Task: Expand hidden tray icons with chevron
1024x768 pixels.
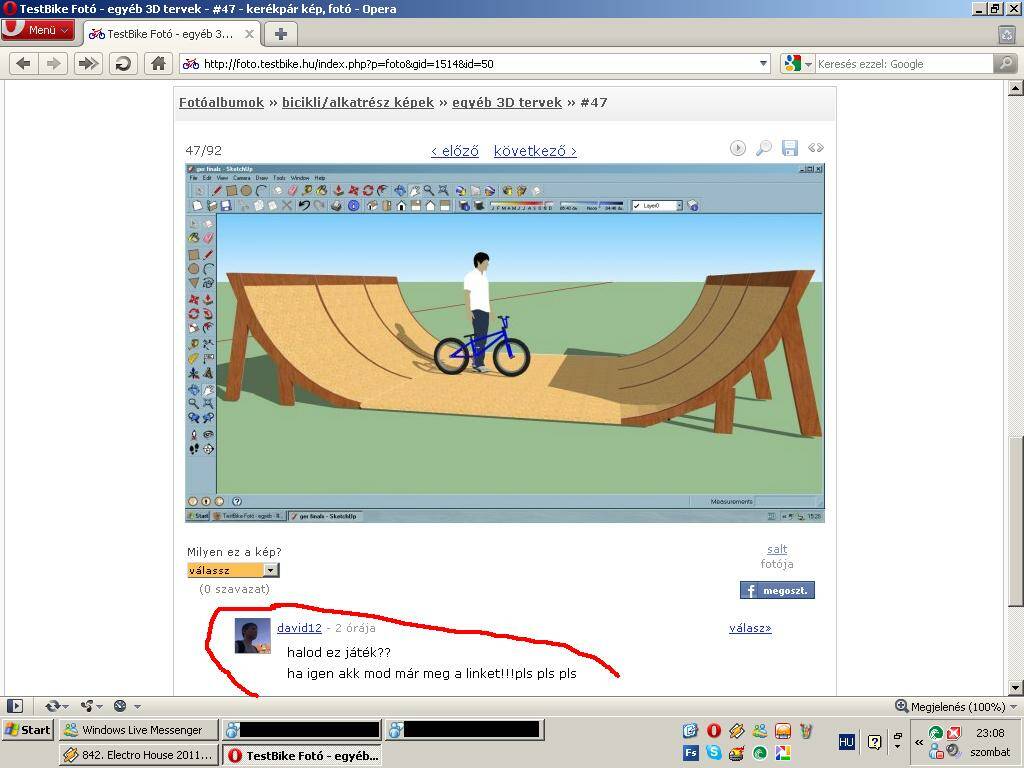Action: pos(919,742)
